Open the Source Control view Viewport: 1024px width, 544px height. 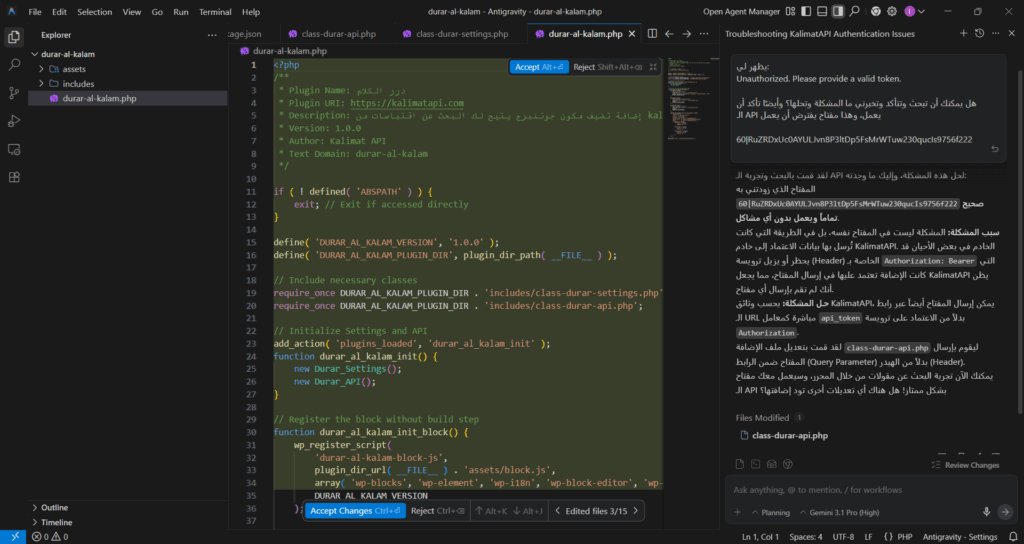click(14, 93)
